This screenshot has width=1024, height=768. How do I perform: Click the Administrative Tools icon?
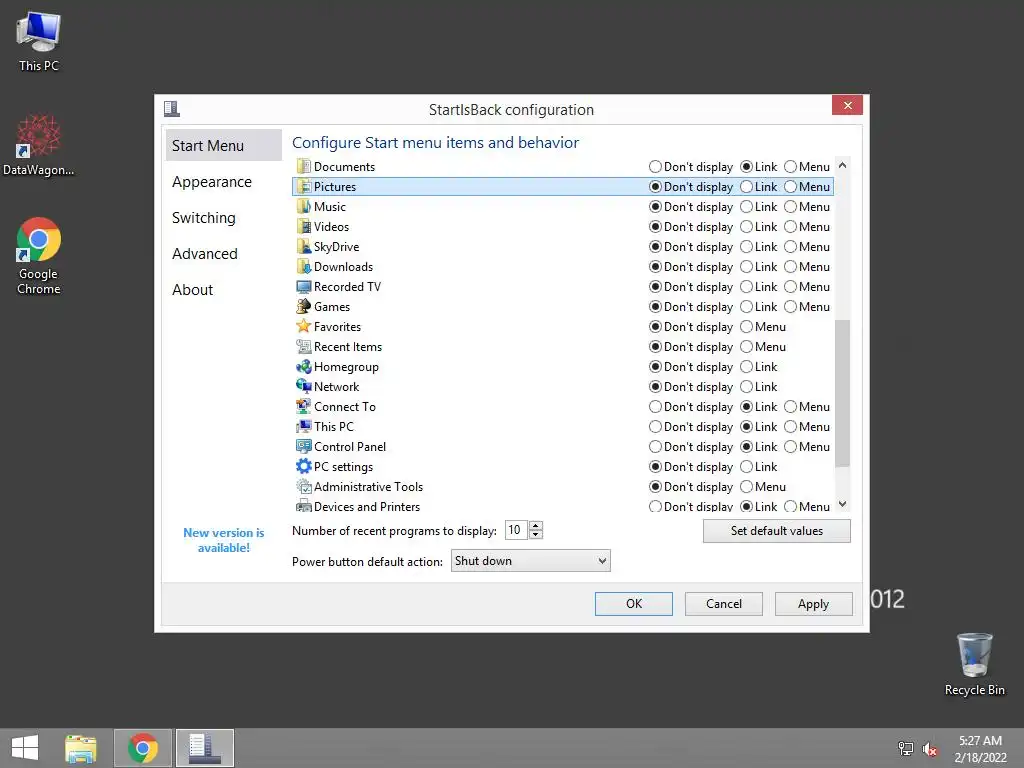click(x=304, y=487)
